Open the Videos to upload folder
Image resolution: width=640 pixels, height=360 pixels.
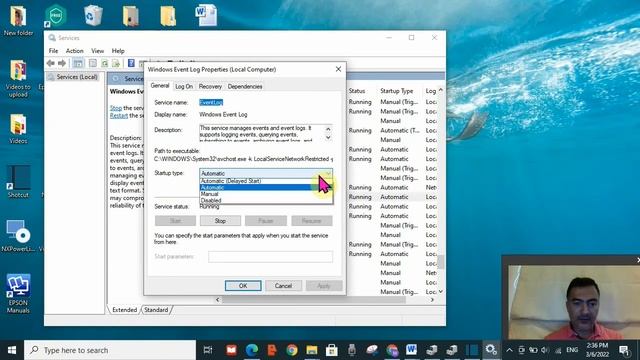(x=18, y=79)
